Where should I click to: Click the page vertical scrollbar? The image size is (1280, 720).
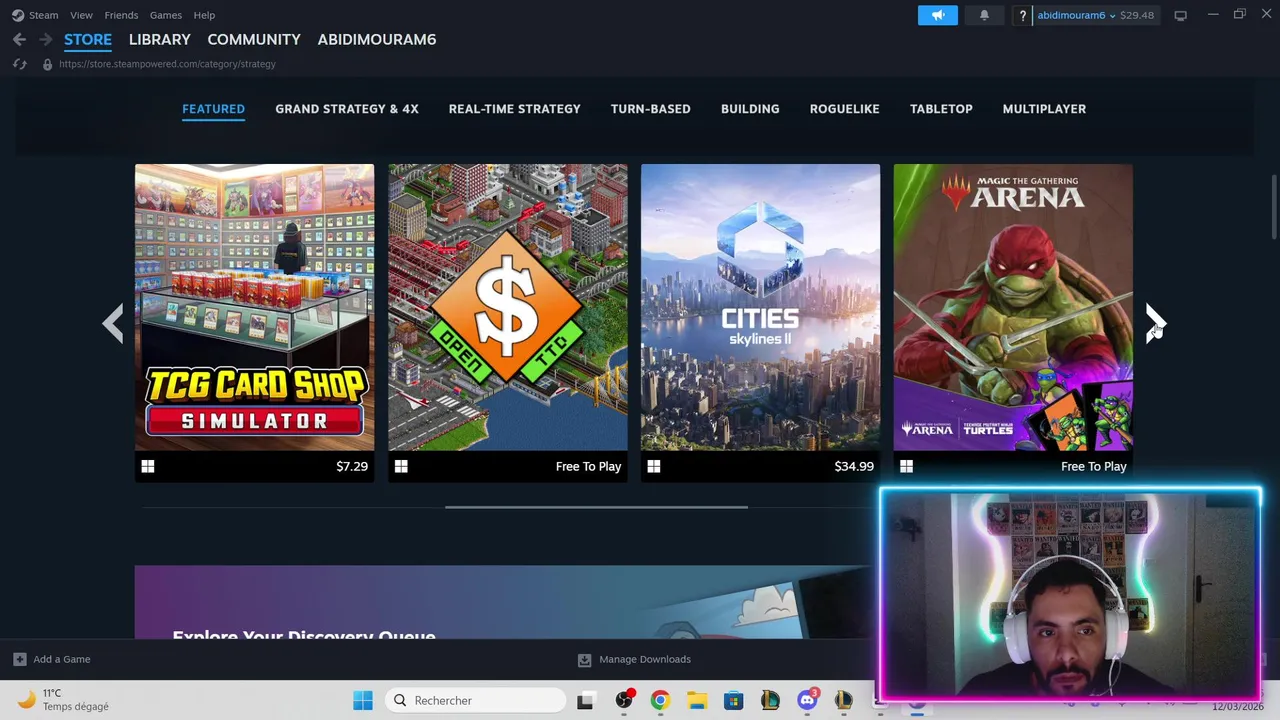[1273, 207]
